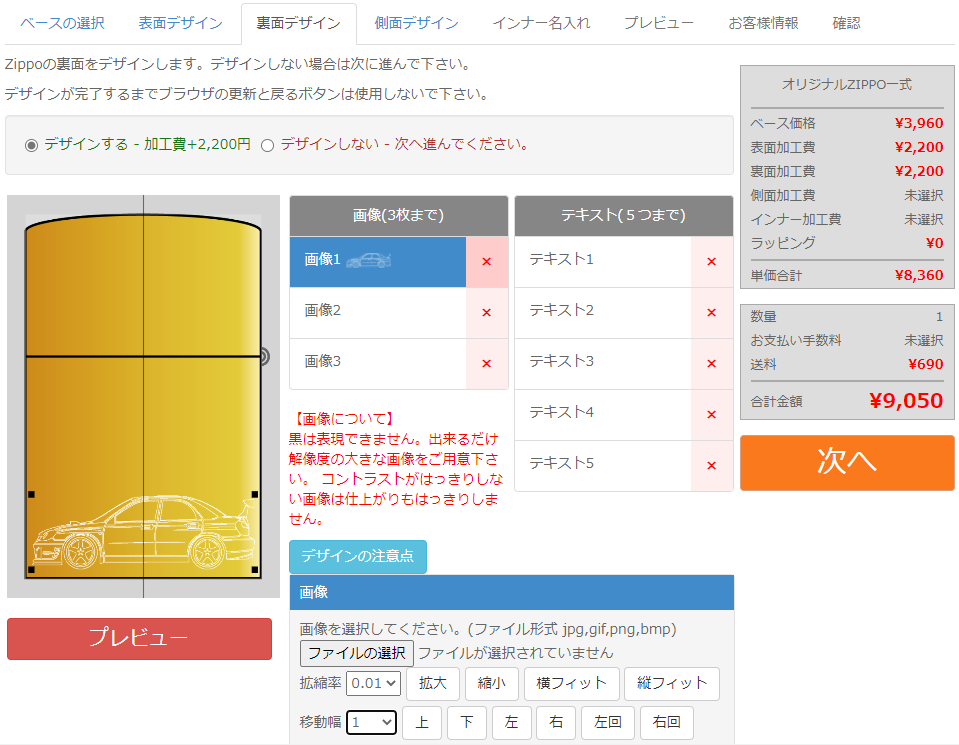The height and width of the screenshot is (745, 959).
Task: Open the 側面デザイン tab
Action: pos(416,23)
